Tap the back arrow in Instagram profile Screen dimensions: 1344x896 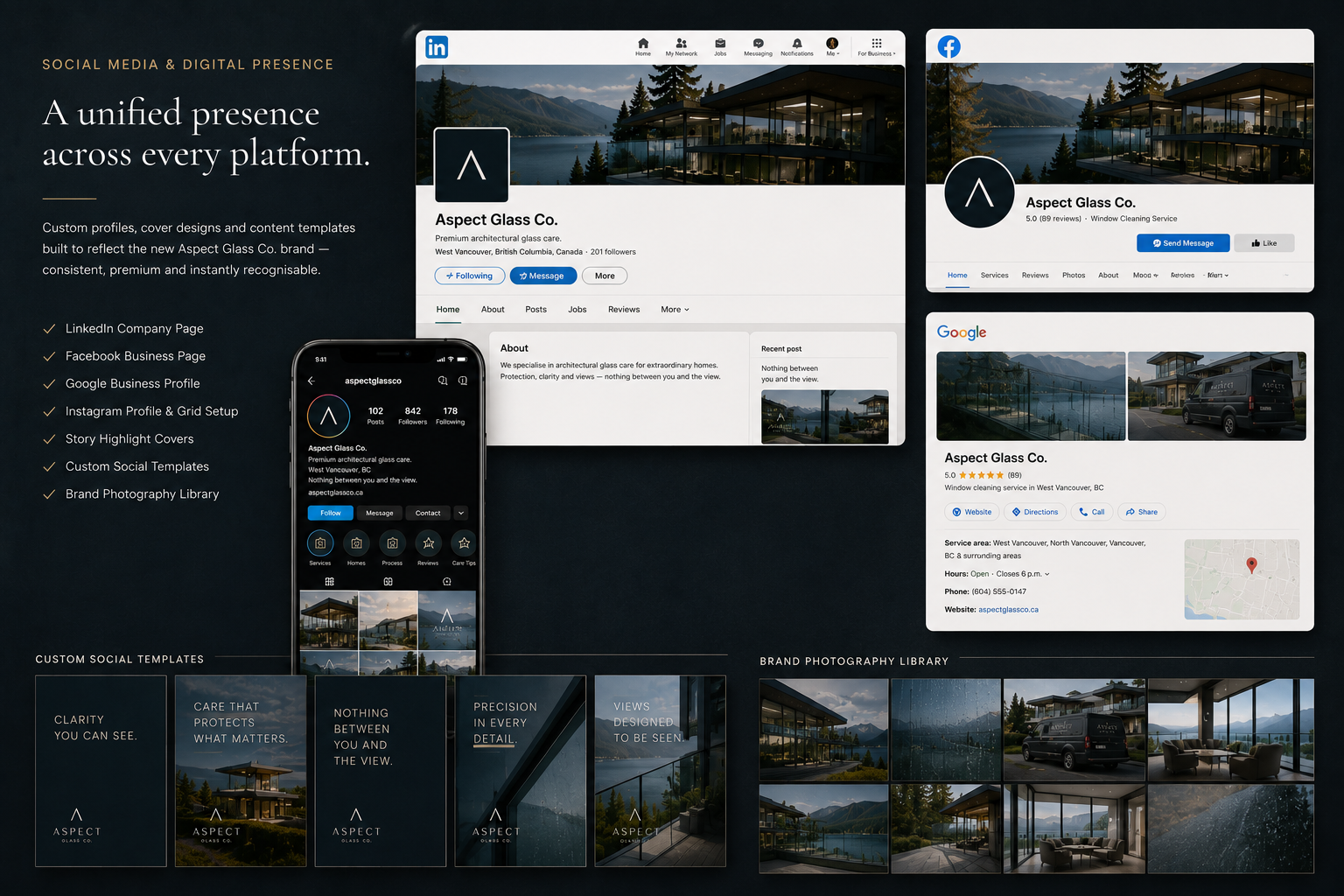(x=311, y=381)
